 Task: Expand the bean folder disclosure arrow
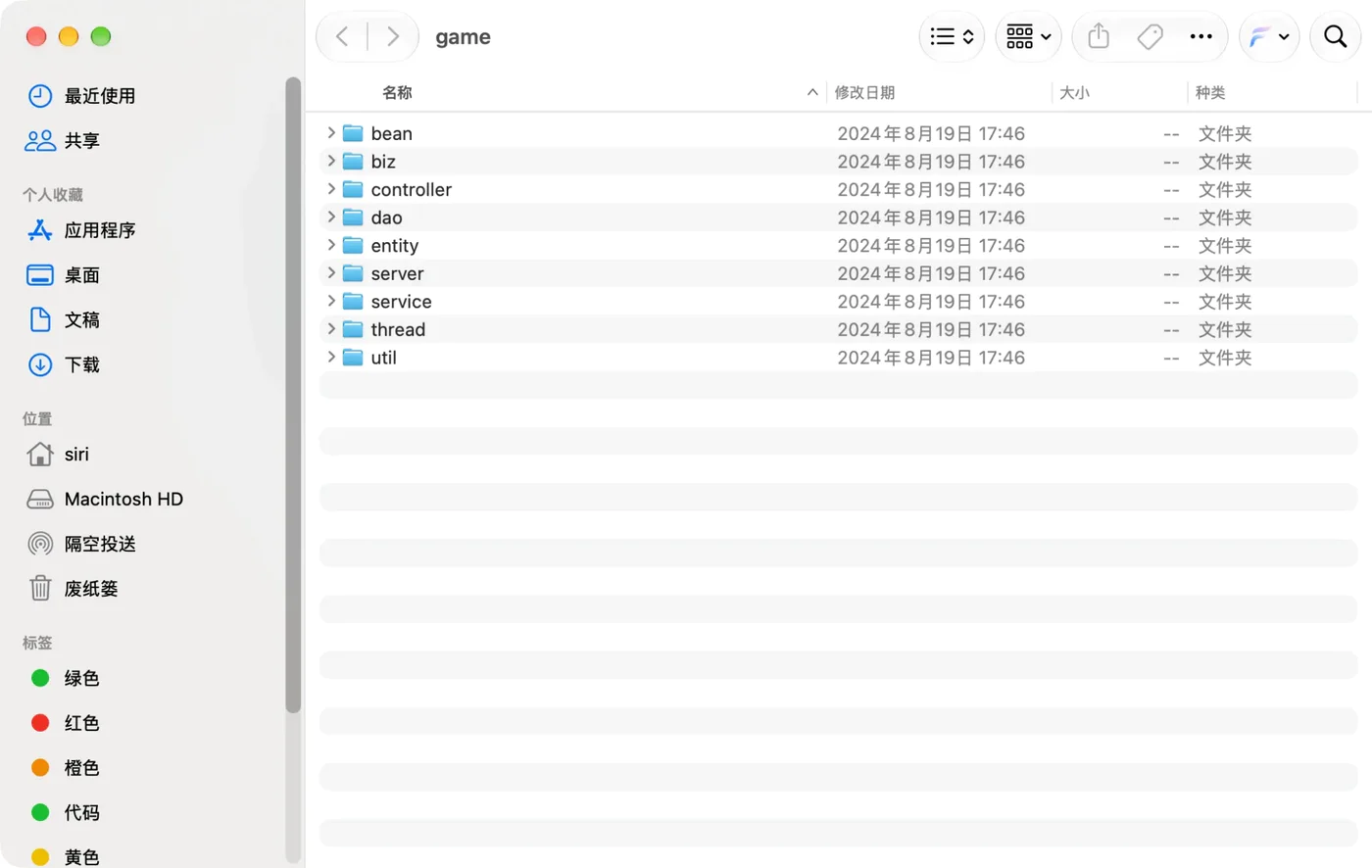331,133
